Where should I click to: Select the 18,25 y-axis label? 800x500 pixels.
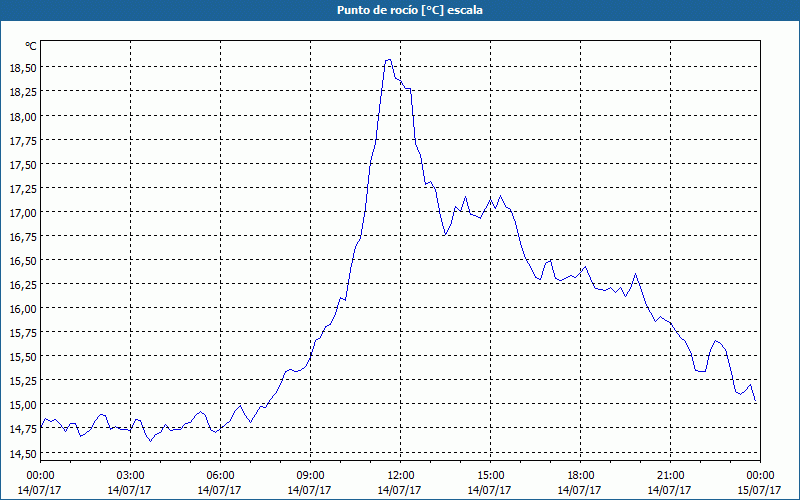click(x=23, y=92)
